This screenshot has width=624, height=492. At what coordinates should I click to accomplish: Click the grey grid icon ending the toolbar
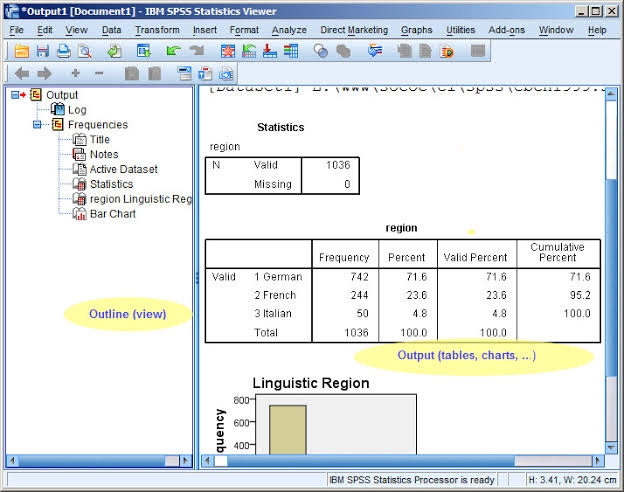click(478, 51)
